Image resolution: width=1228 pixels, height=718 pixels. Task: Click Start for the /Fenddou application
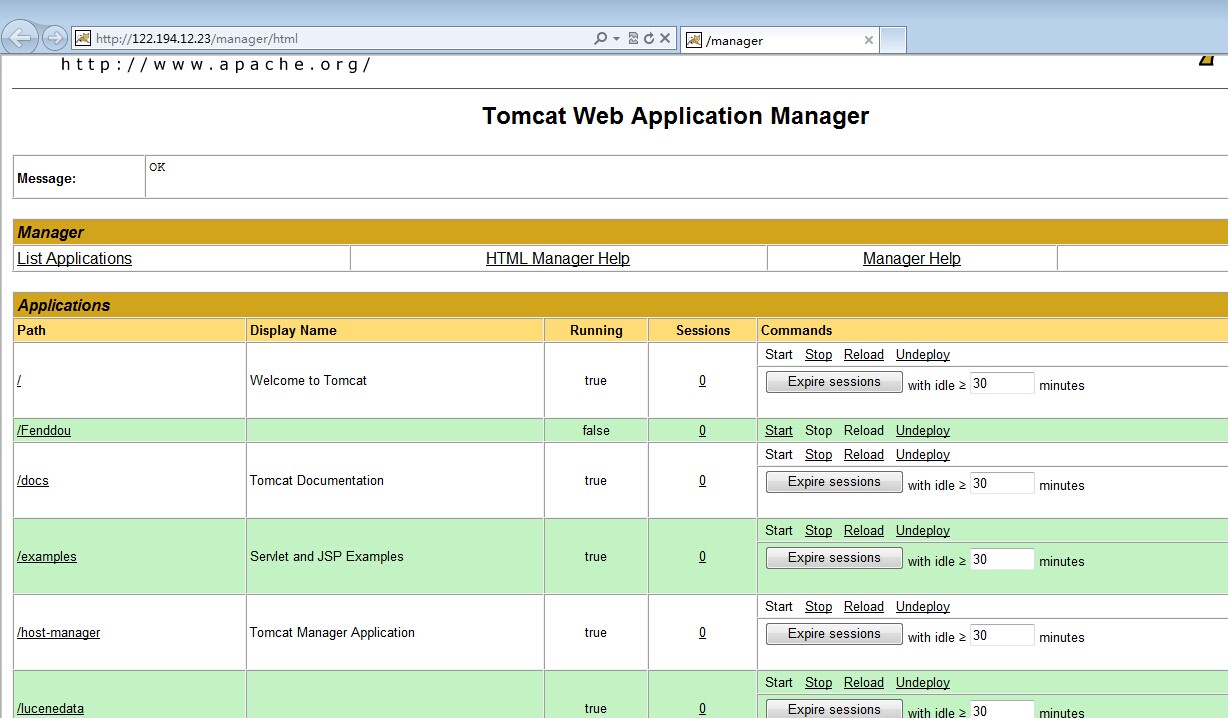[x=779, y=430]
